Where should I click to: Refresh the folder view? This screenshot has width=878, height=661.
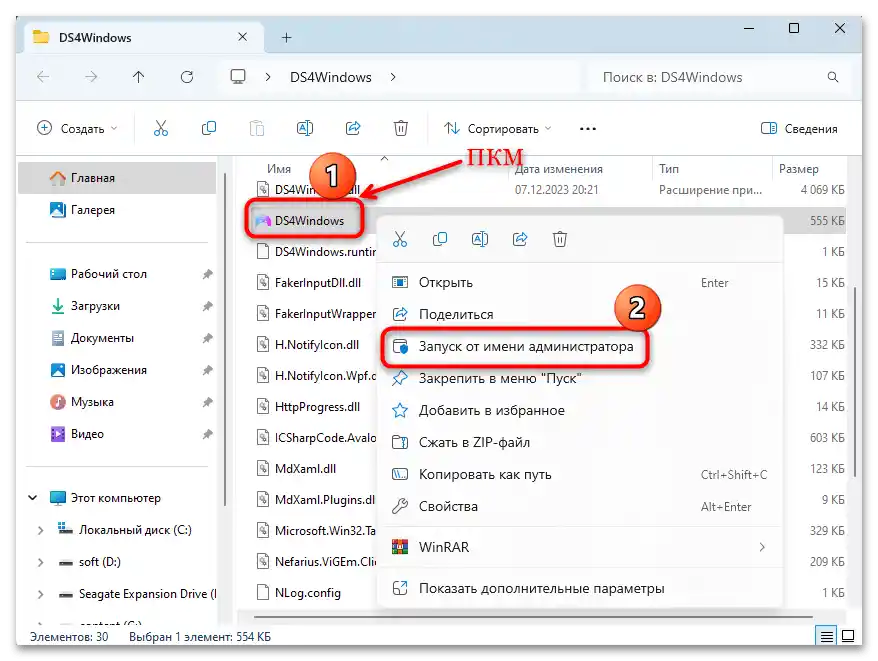click(186, 77)
